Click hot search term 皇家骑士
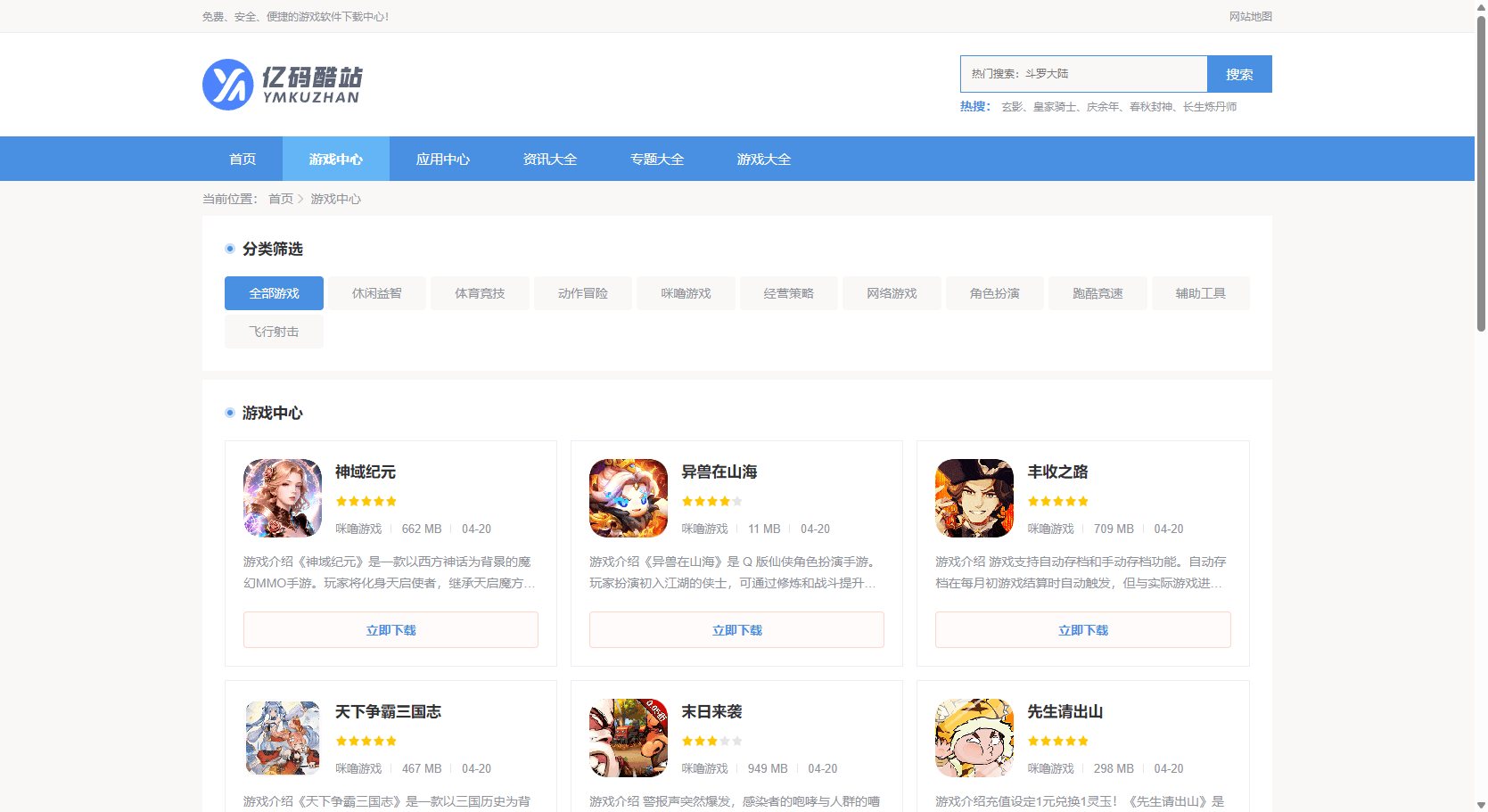1488x812 pixels. click(x=1055, y=106)
